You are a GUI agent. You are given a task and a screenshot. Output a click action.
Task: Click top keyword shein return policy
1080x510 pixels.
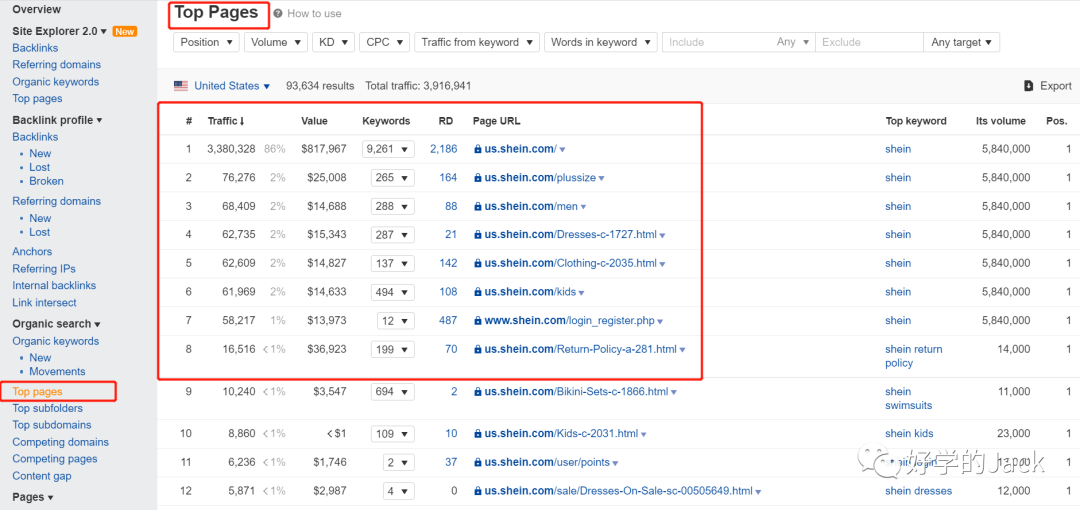913,356
